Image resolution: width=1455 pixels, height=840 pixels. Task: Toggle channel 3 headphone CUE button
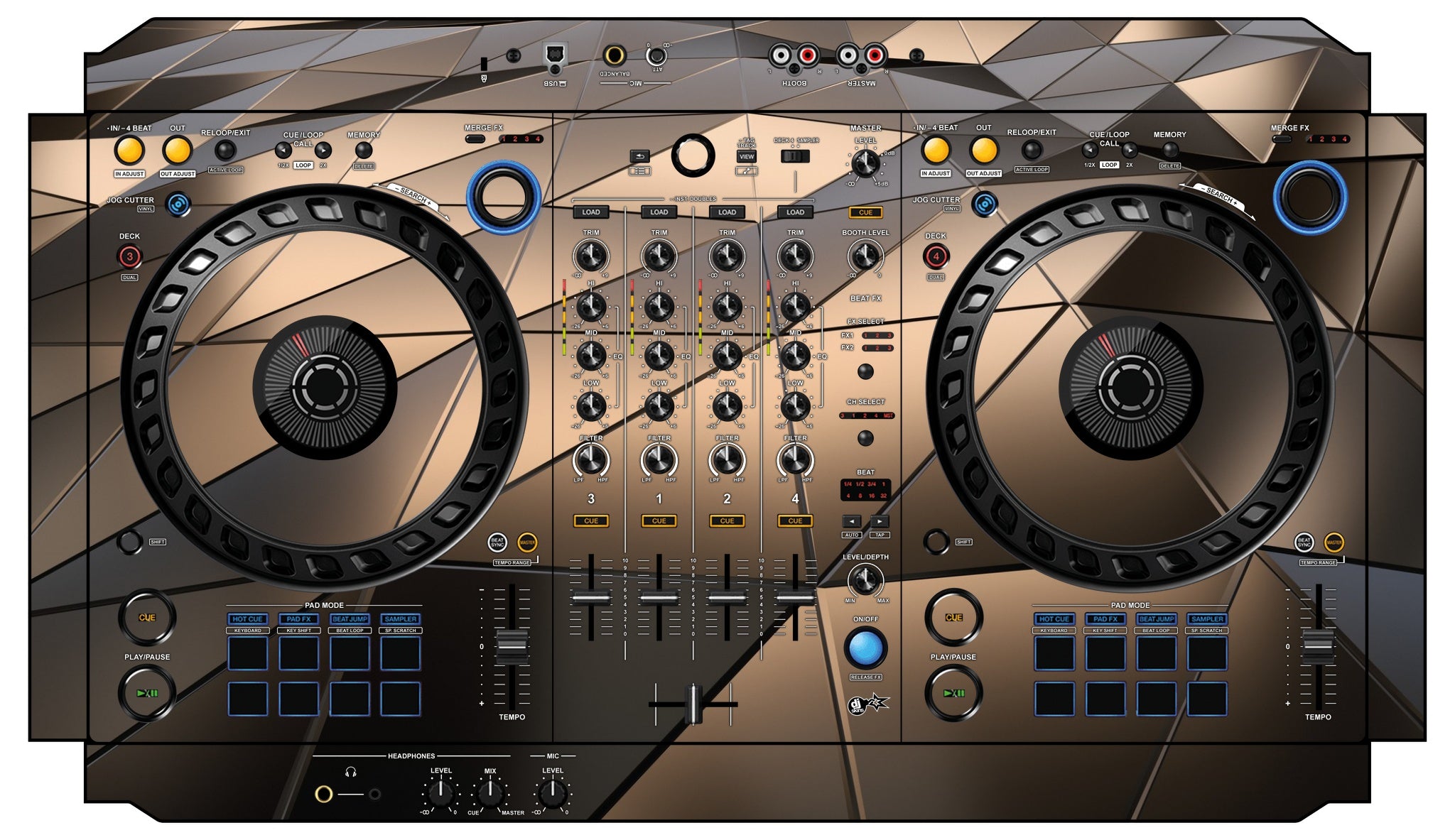(591, 521)
